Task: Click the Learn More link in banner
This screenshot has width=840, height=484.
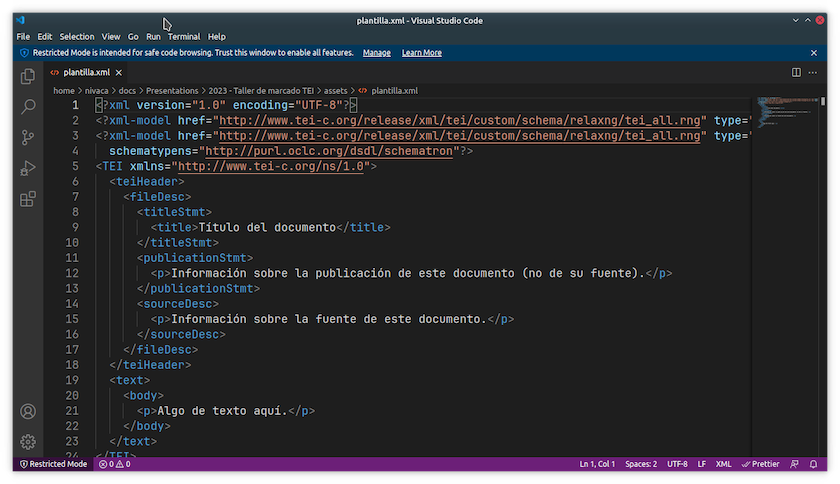Action: click(421, 53)
